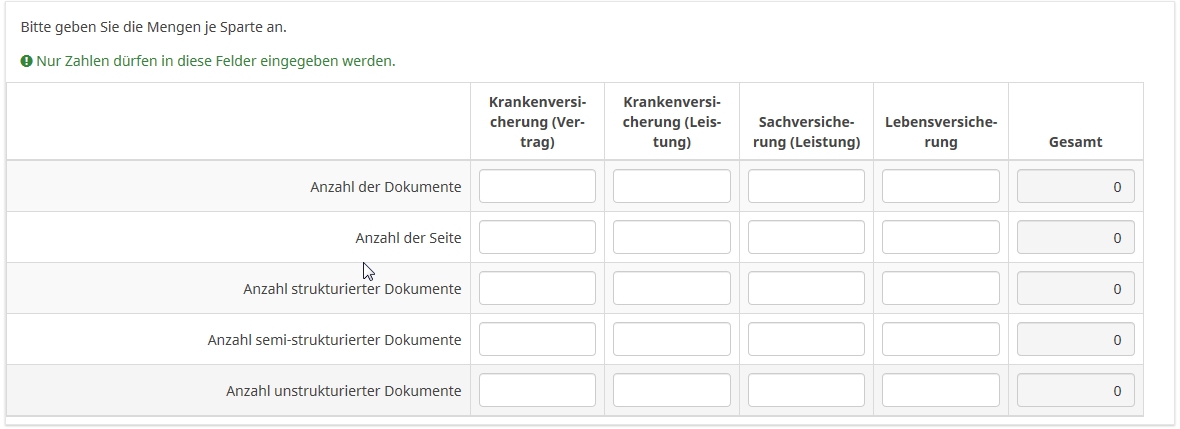Click the Lebensversicherung column header

pyautogui.click(x=940, y=132)
